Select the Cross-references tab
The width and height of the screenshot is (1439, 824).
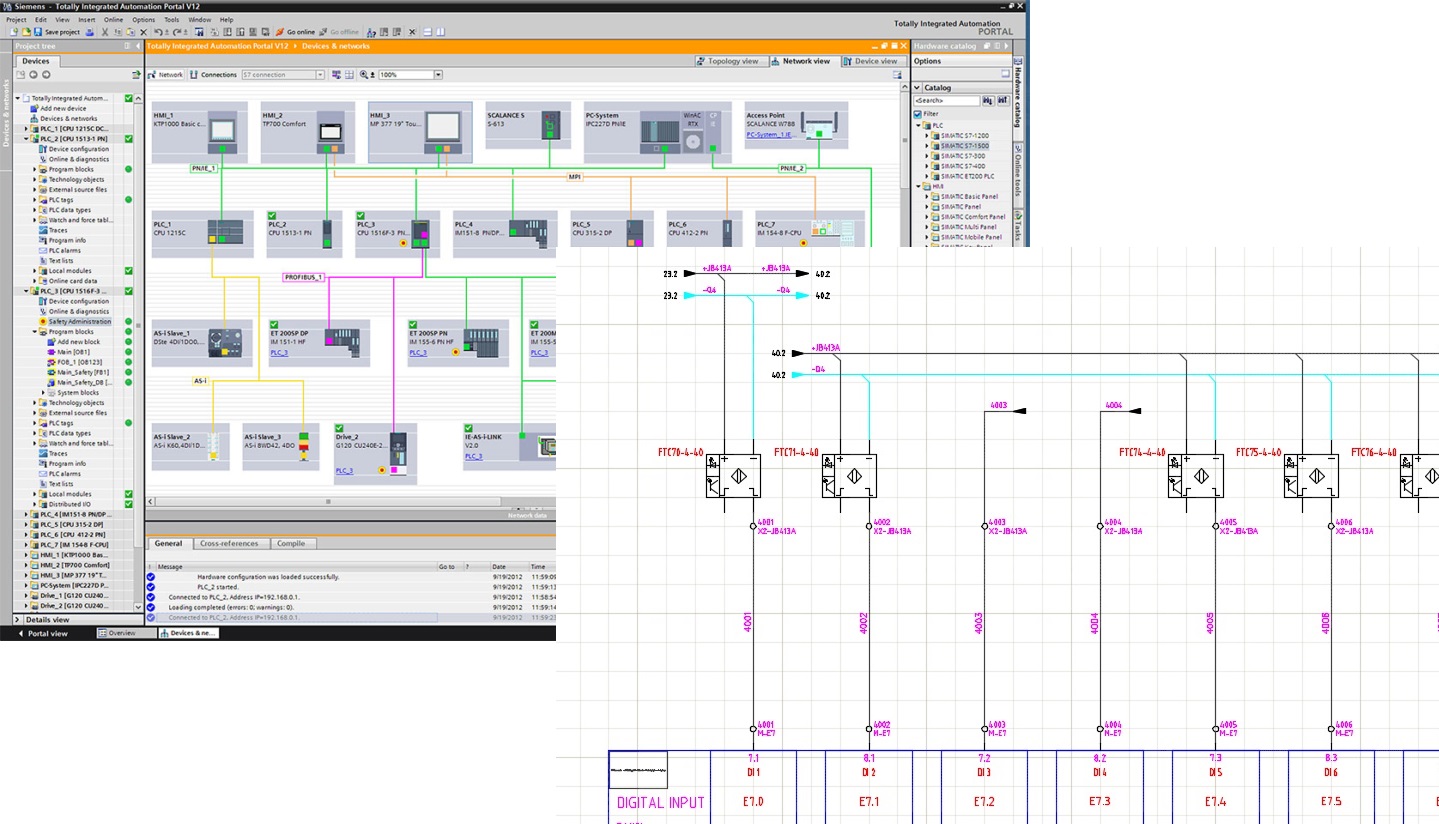[x=229, y=543]
